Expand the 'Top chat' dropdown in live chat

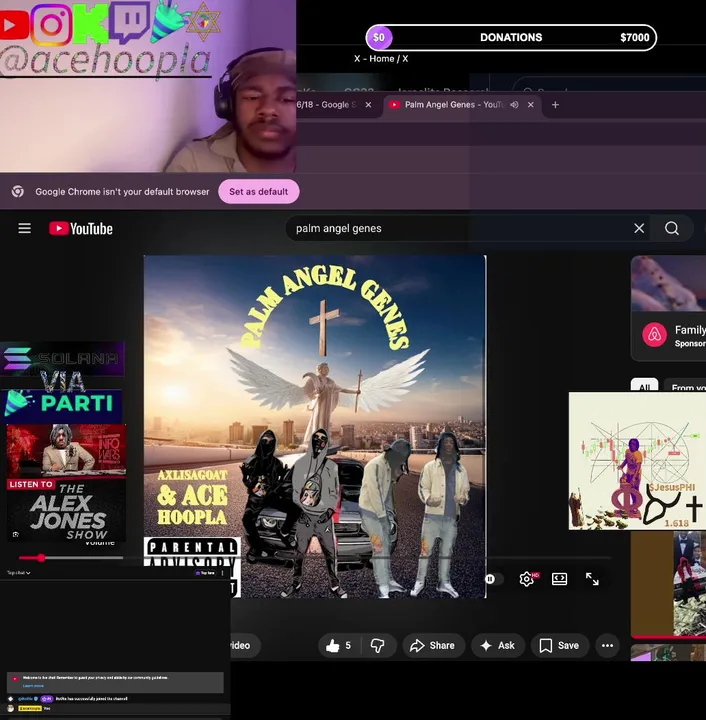click(19, 573)
